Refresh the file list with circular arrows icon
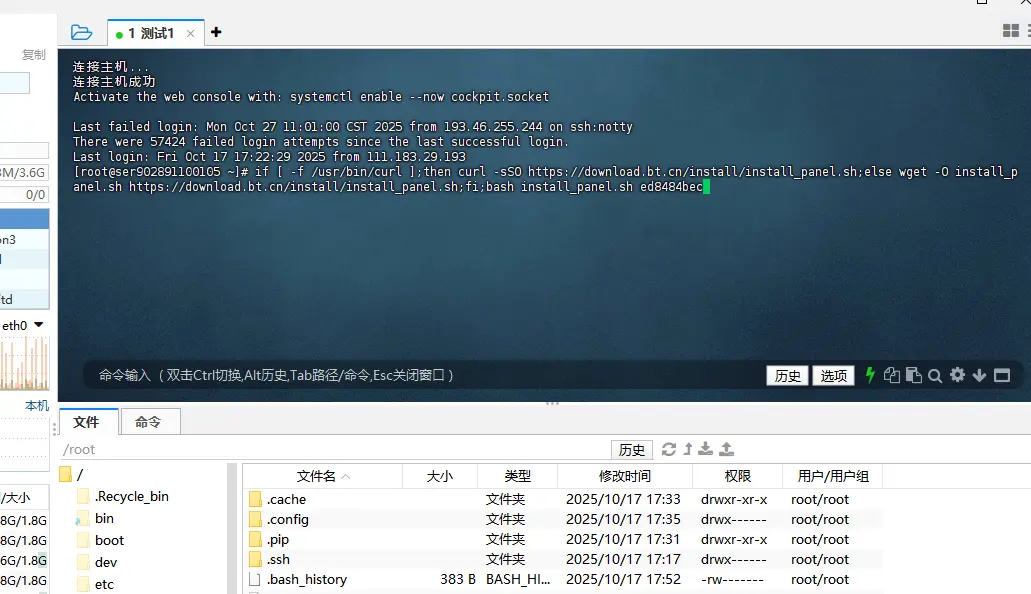 click(x=669, y=450)
